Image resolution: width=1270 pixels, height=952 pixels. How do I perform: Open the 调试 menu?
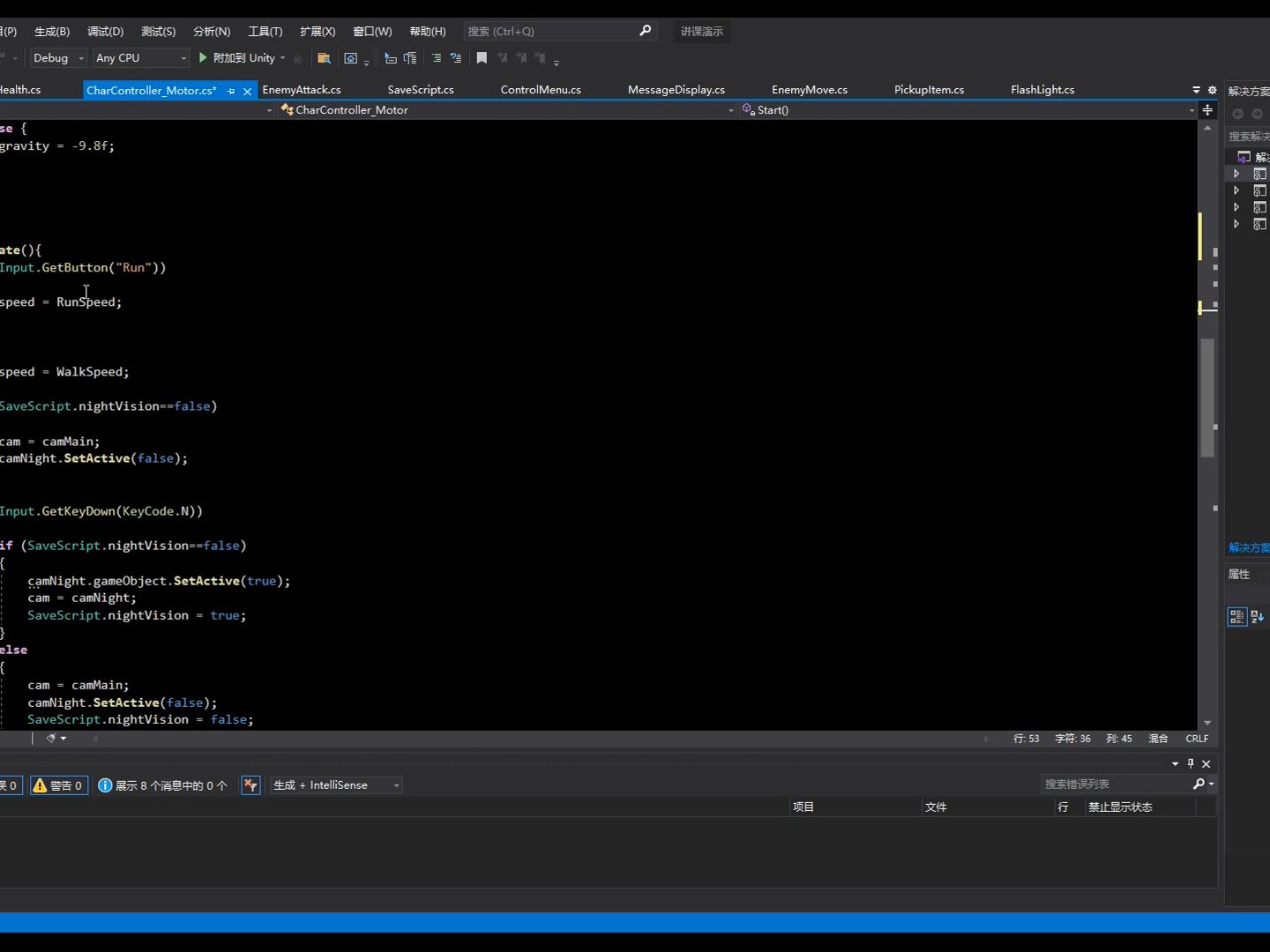[x=105, y=31]
